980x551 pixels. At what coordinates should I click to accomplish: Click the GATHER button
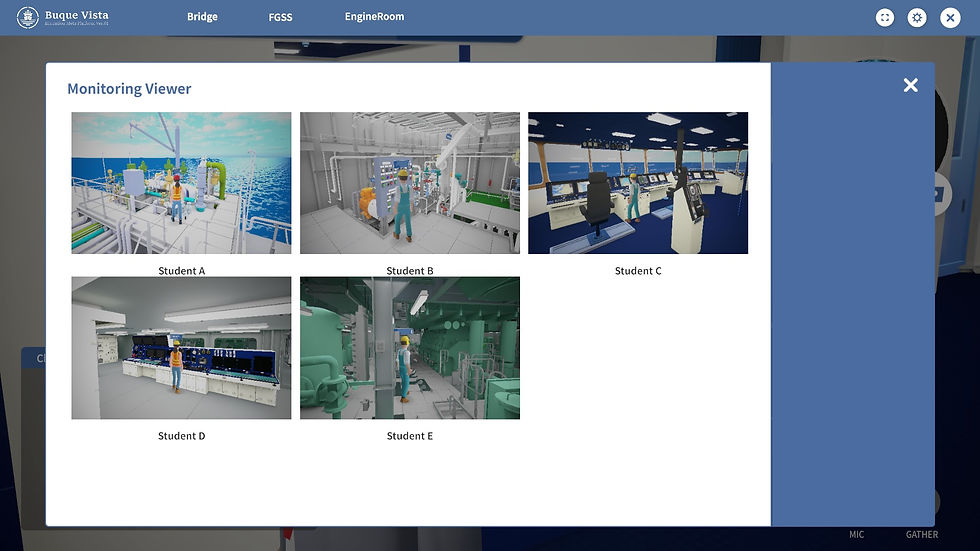point(922,534)
